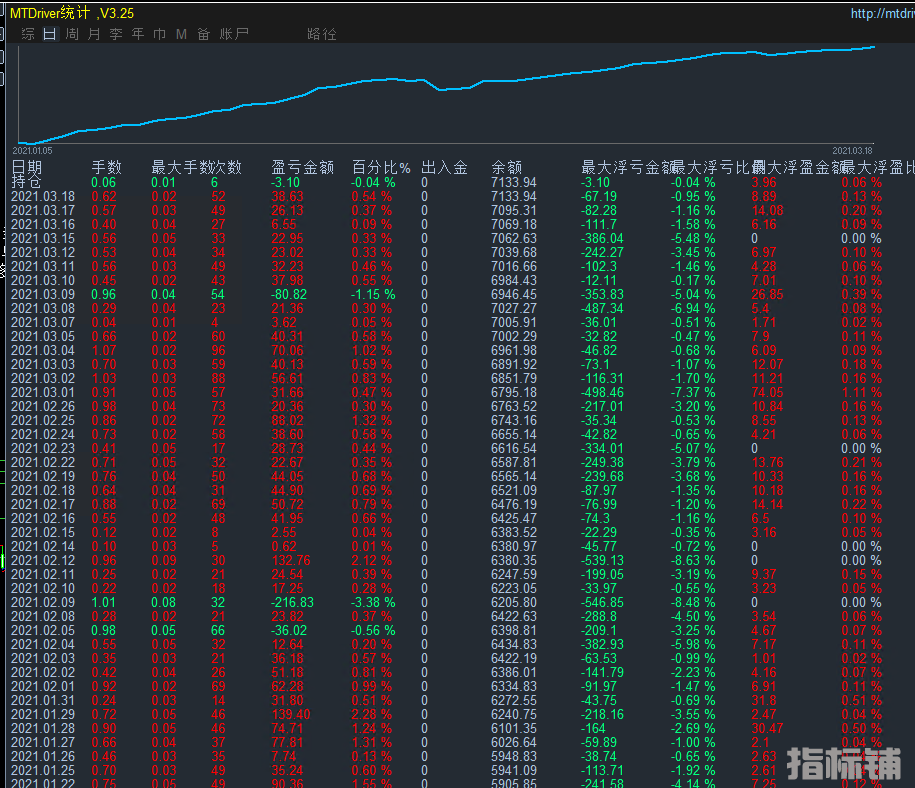
Task: Select the 2021.02.05 date row
Action: coord(43,631)
